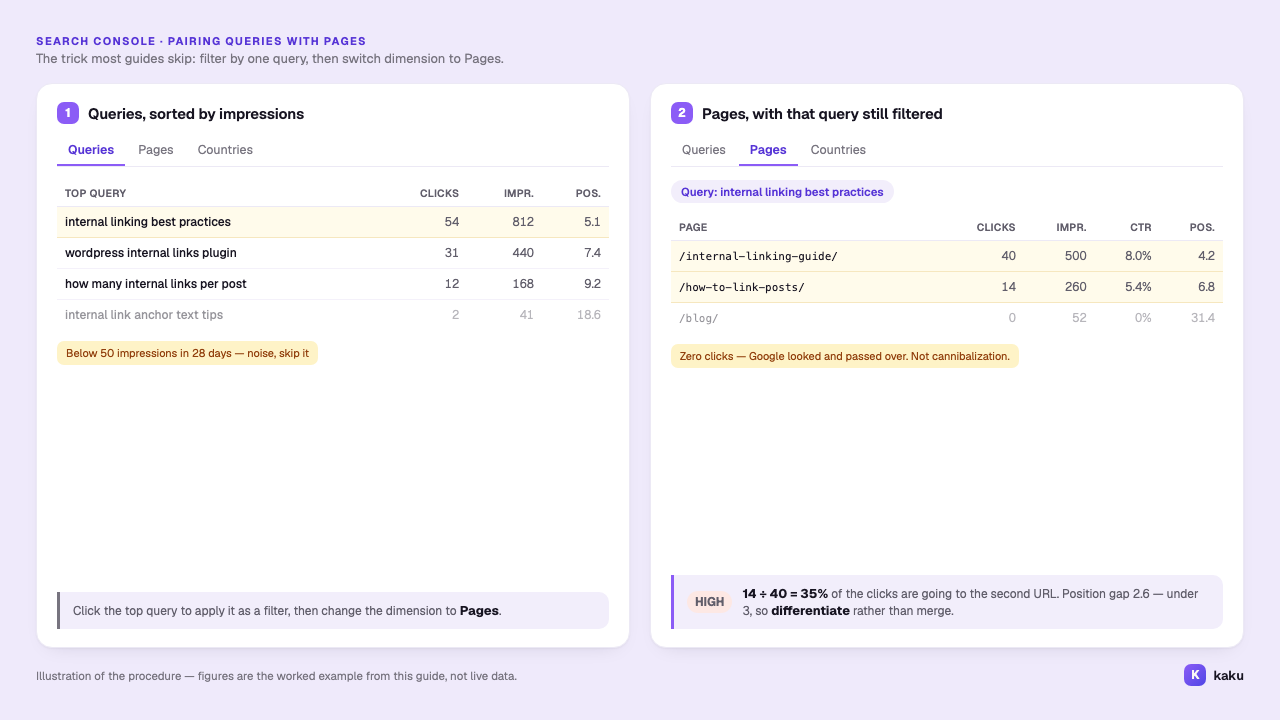Click the kaku logo icon
Viewport: 1280px width, 720px height.
pyautogui.click(x=1195, y=675)
